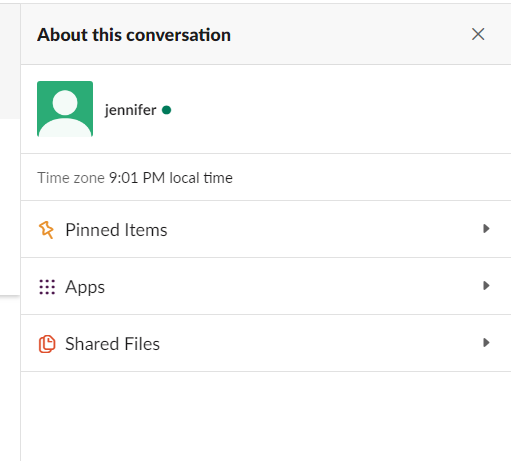Open jennifer's profile via the username
The image size is (511, 461).
[130, 110]
